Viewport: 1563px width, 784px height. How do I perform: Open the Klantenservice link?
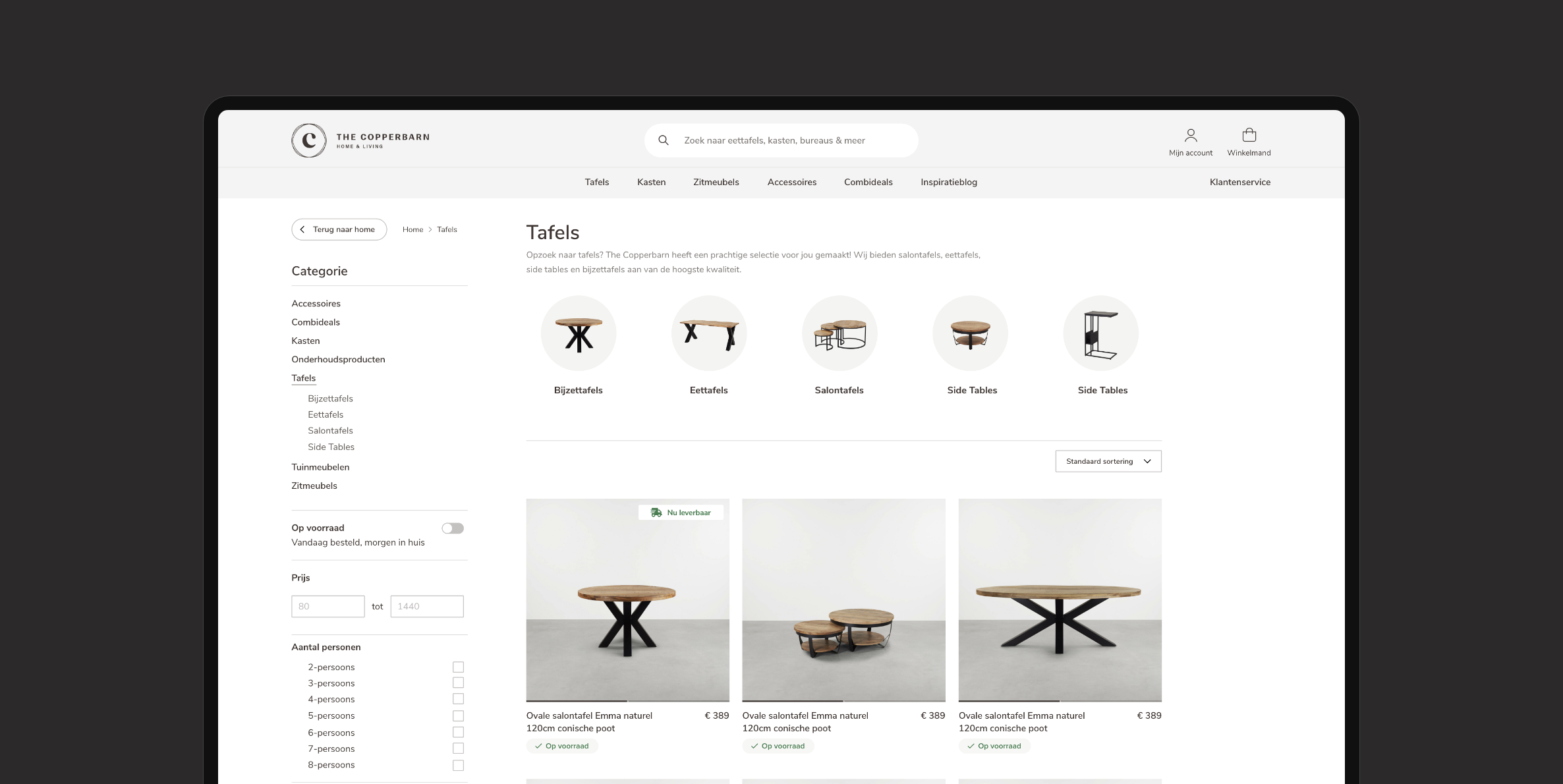(x=1239, y=182)
